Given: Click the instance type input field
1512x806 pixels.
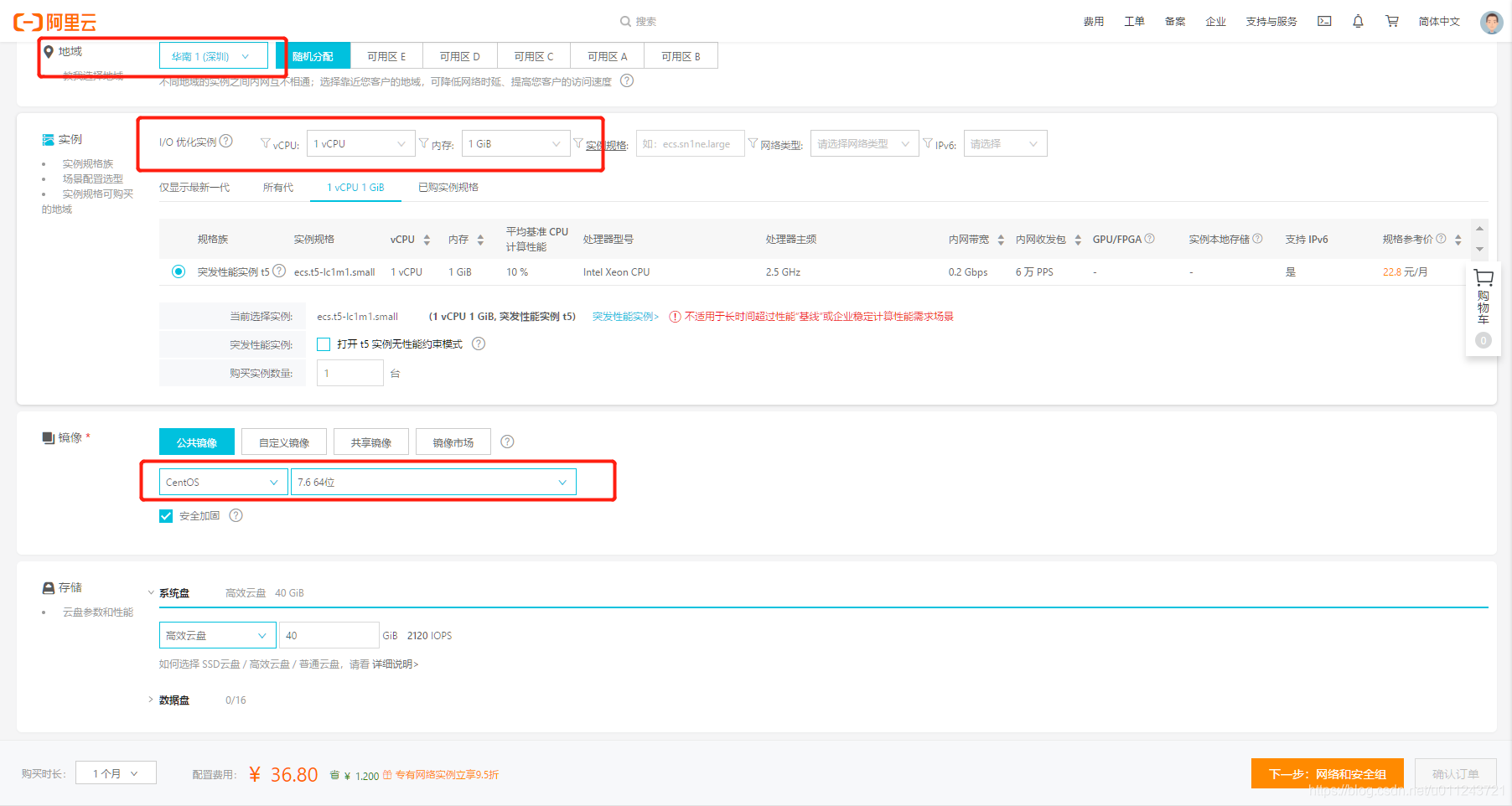Looking at the screenshot, I should [x=691, y=143].
